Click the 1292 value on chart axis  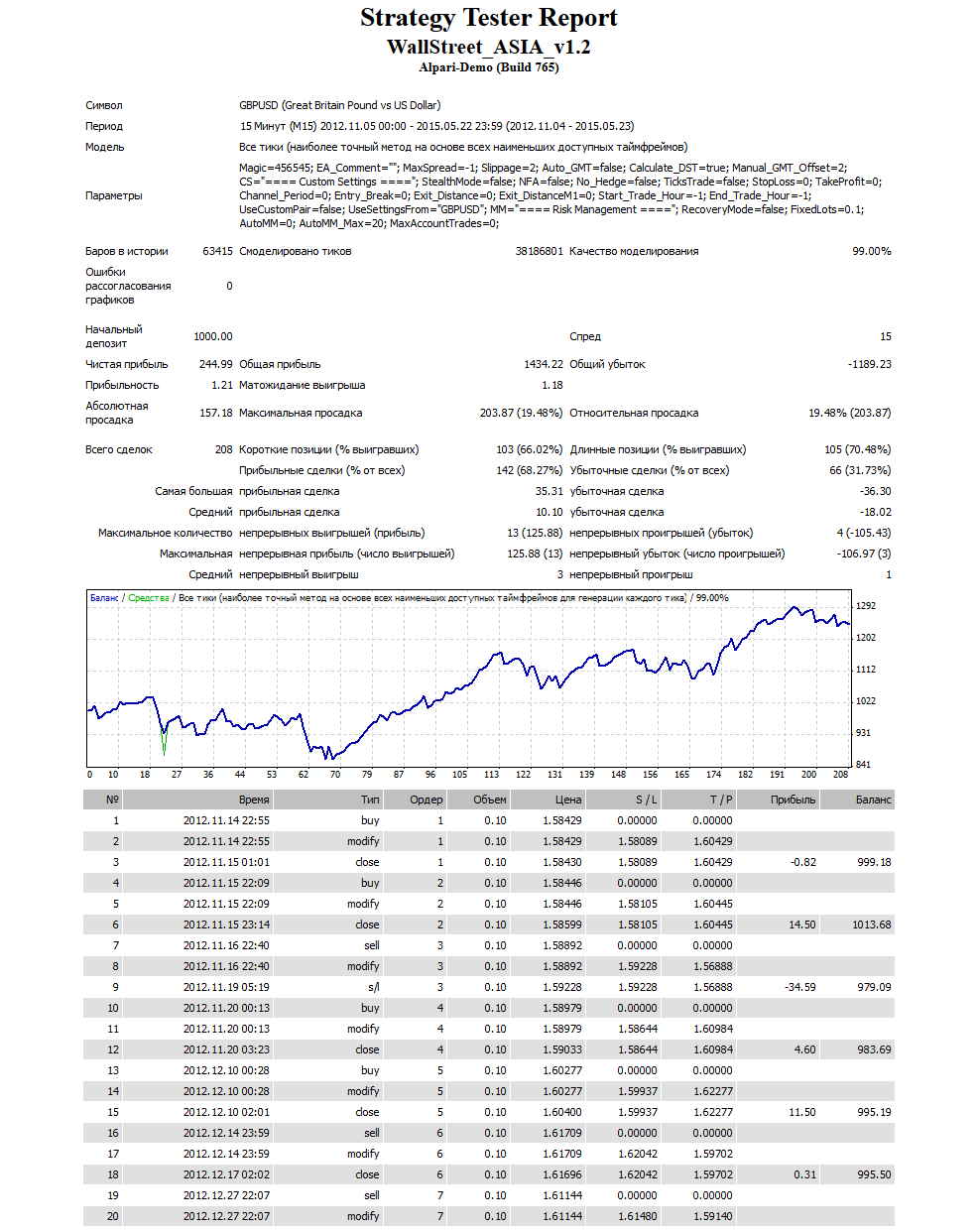[x=866, y=605]
